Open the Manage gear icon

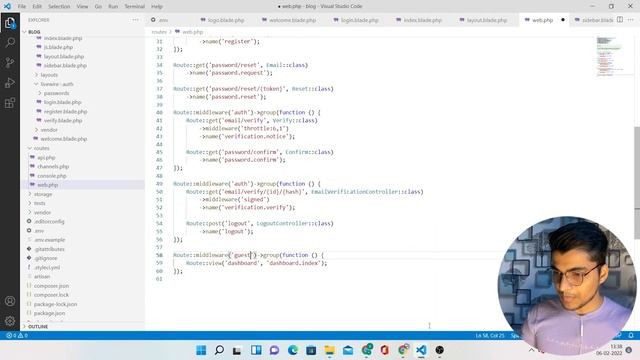(10, 321)
